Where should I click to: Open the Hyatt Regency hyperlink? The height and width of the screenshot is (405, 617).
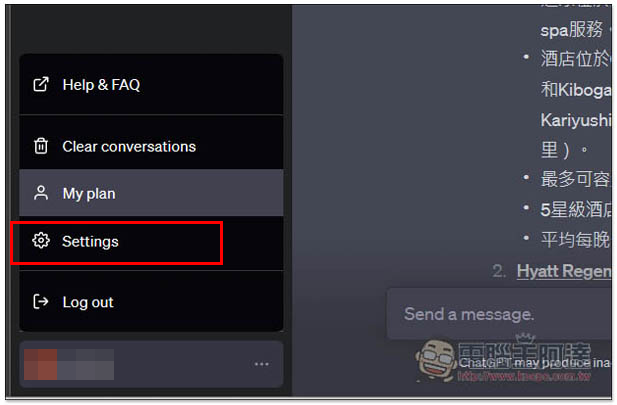click(x=565, y=271)
